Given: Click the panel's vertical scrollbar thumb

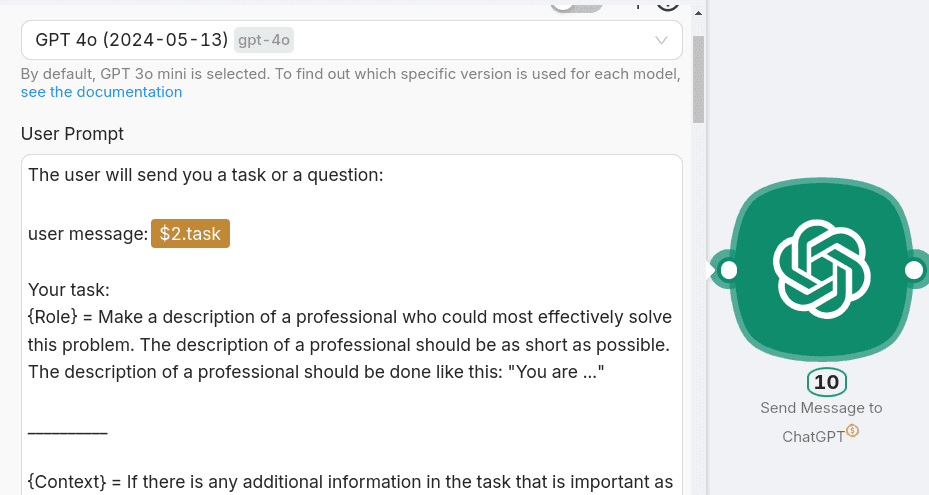Looking at the screenshot, I should click(x=698, y=80).
